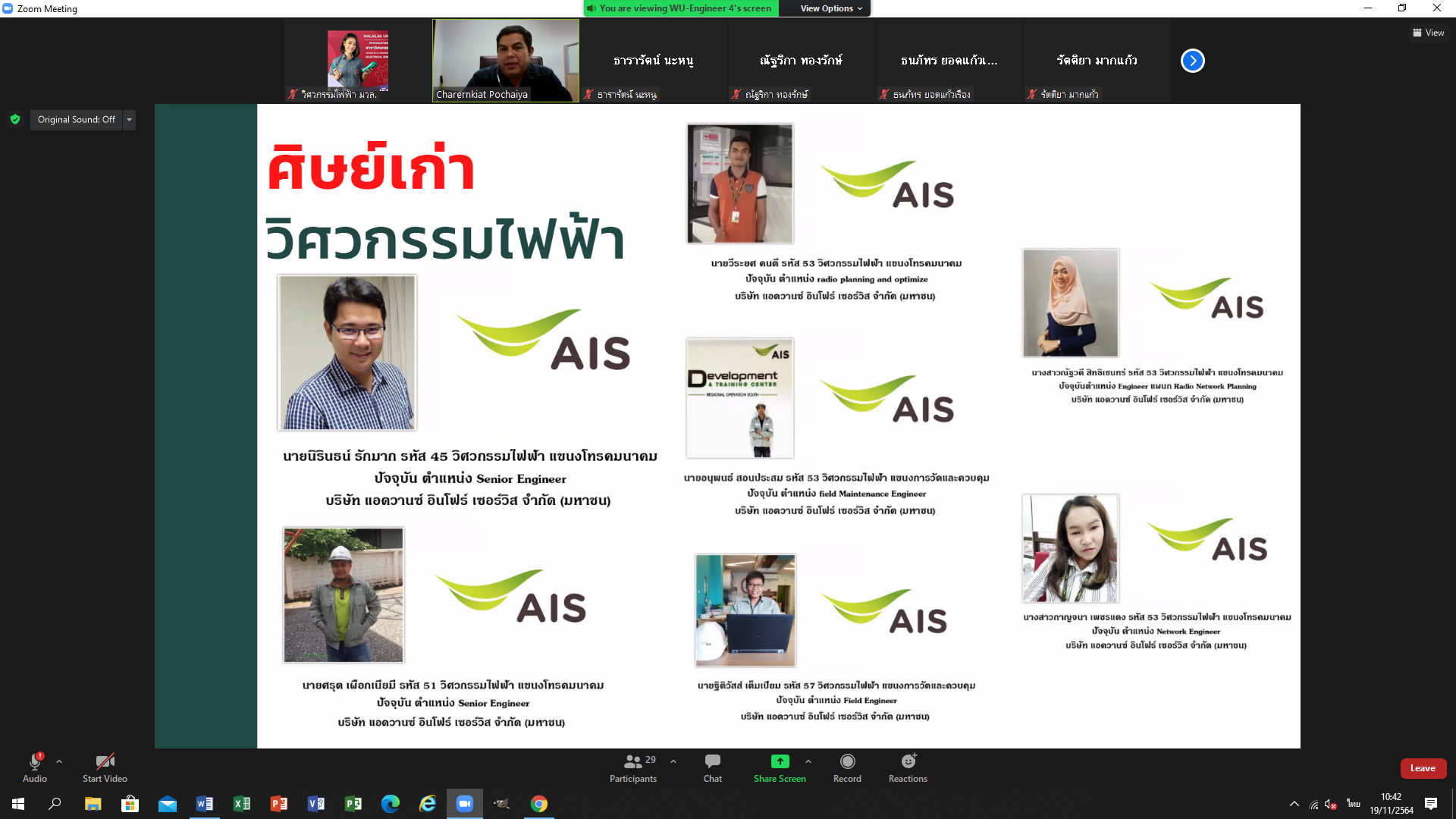Open the View Options dropdown
The image size is (1456, 819).
click(x=830, y=8)
